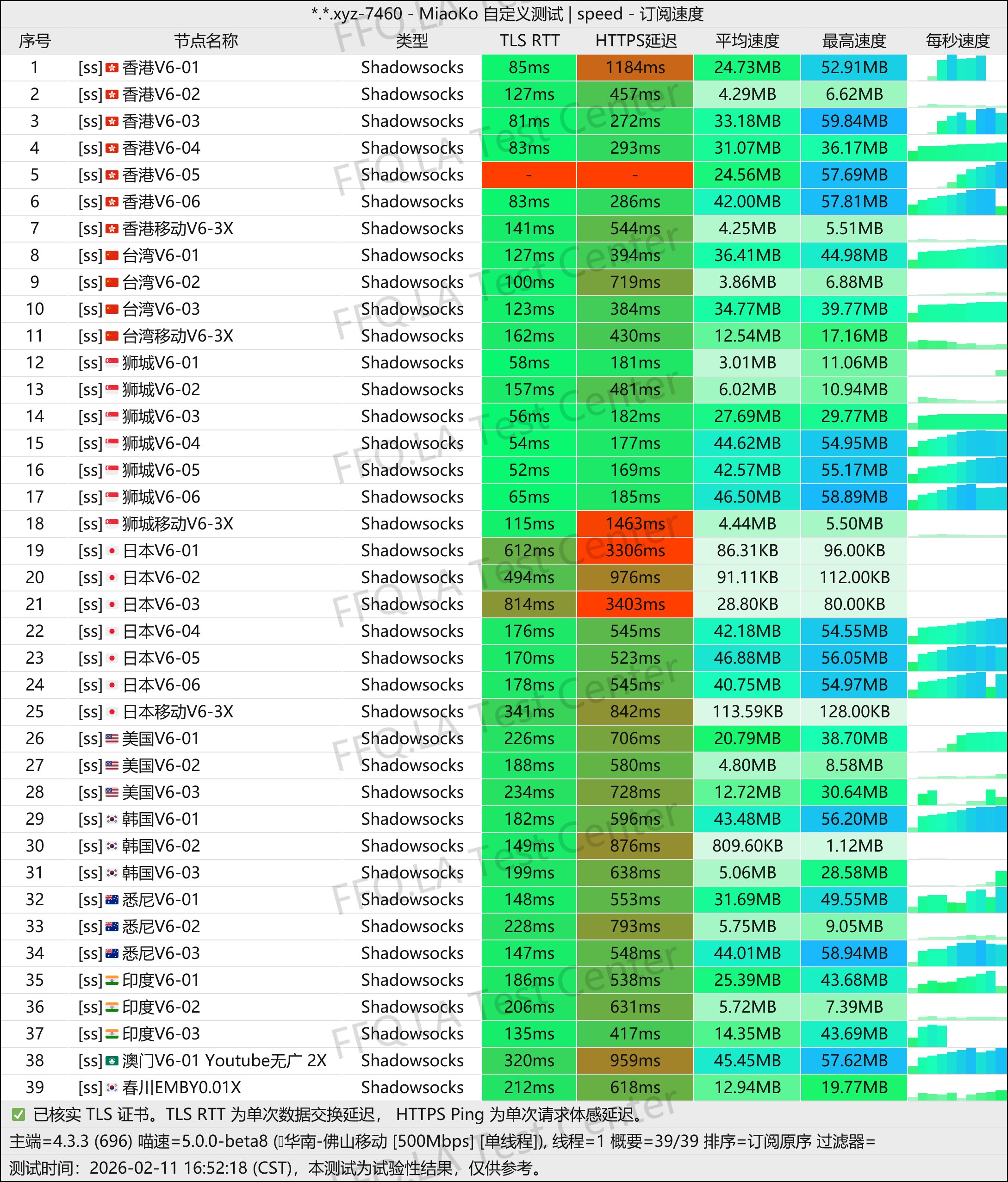Image resolution: width=1008 pixels, height=1182 pixels.
Task: Click the 52ms TLS RTT cell
Action: pyautogui.click(x=529, y=470)
